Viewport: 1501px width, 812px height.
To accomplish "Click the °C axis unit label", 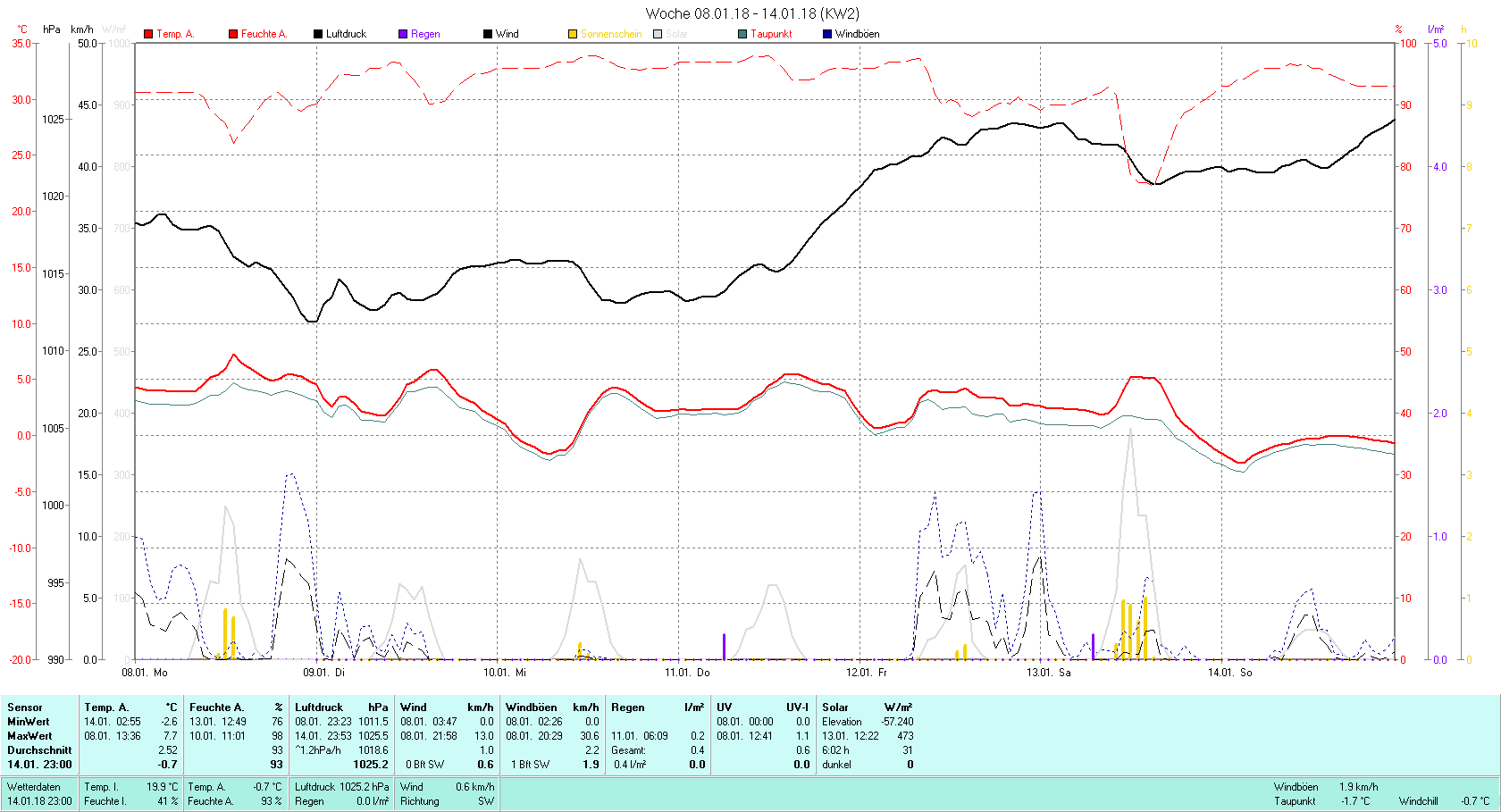I will point(22,29).
